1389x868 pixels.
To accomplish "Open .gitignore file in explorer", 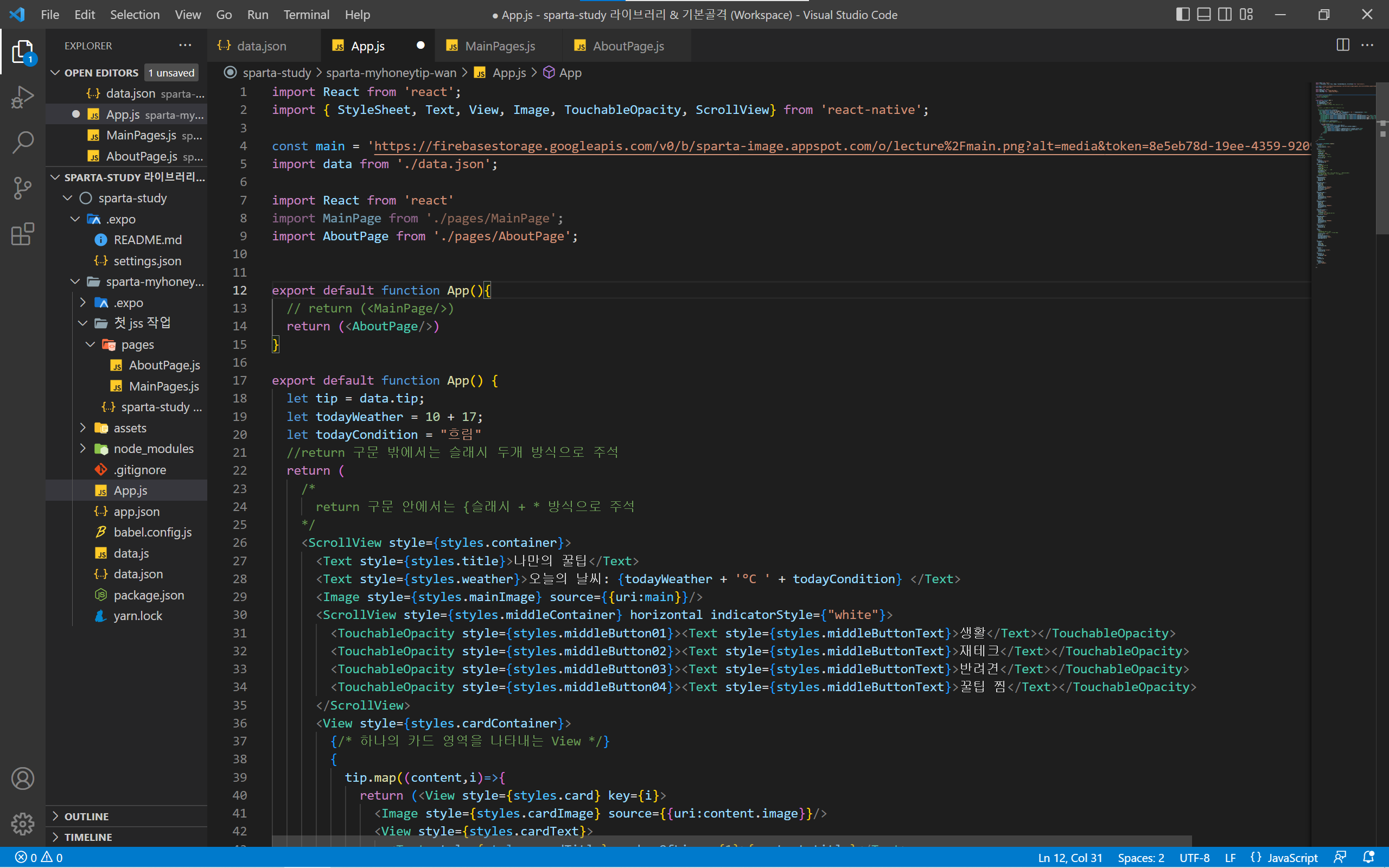I will (126, 470).
